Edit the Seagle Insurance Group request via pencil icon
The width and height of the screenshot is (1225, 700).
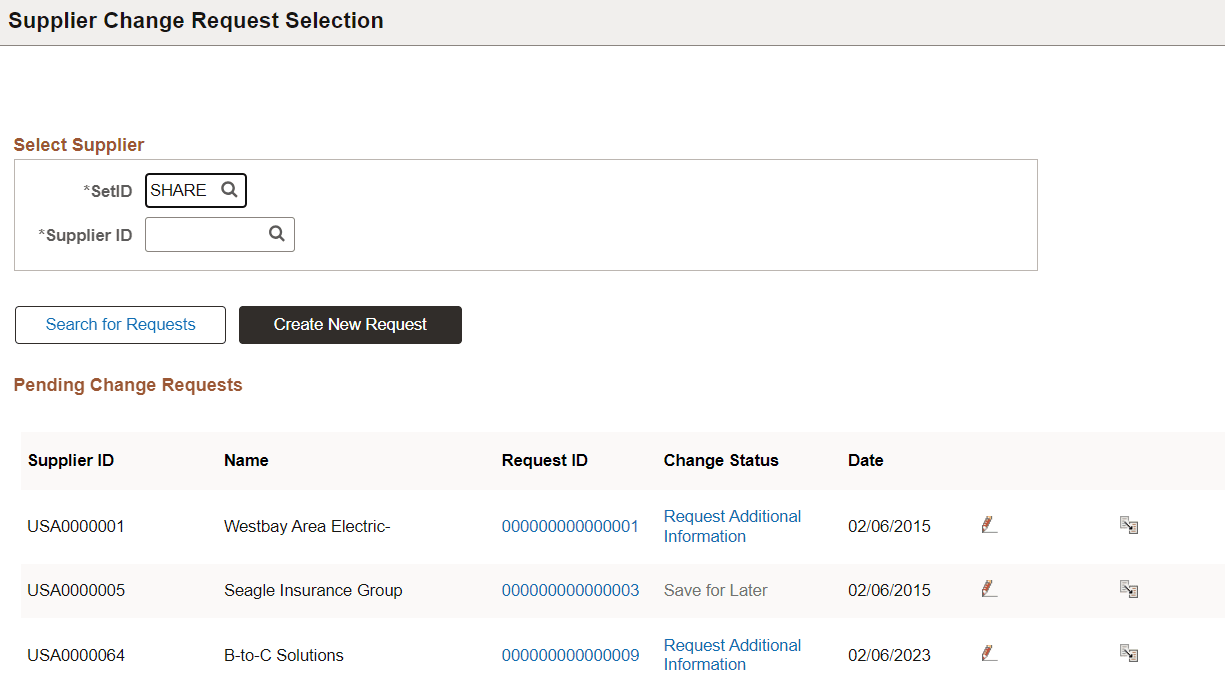coord(989,589)
